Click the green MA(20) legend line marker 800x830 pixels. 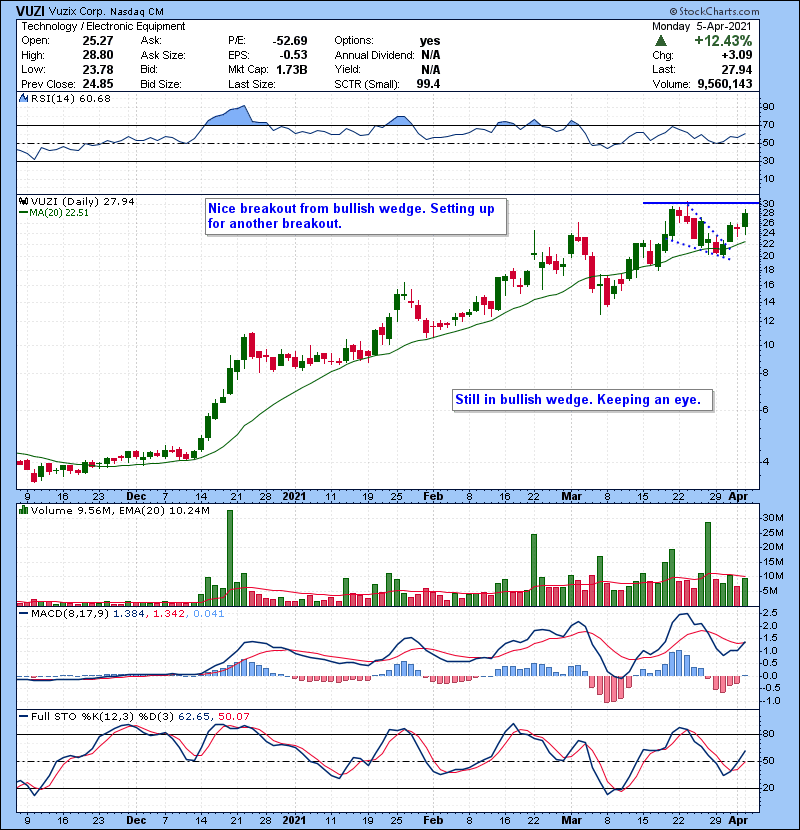(23, 213)
